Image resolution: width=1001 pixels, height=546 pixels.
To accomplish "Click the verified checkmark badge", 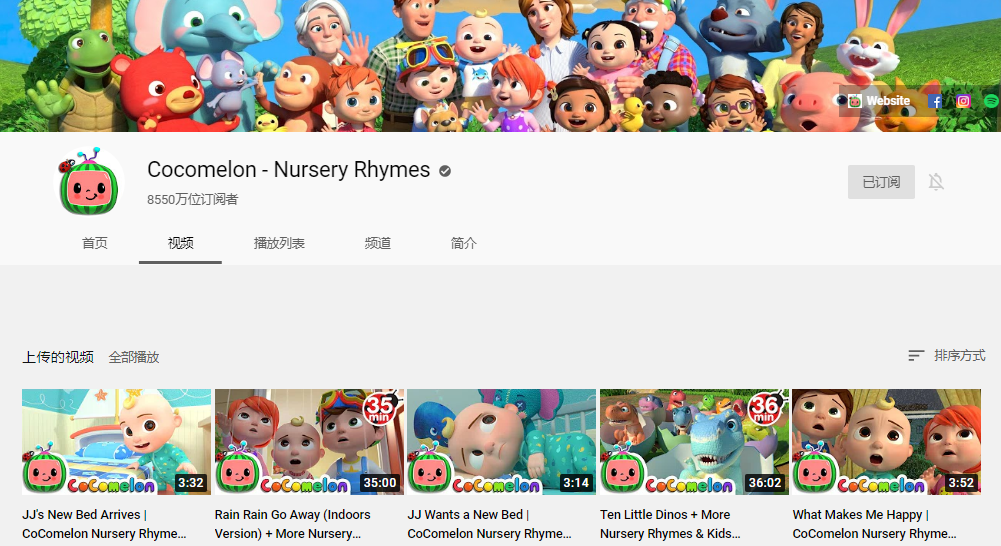I will point(445,171).
